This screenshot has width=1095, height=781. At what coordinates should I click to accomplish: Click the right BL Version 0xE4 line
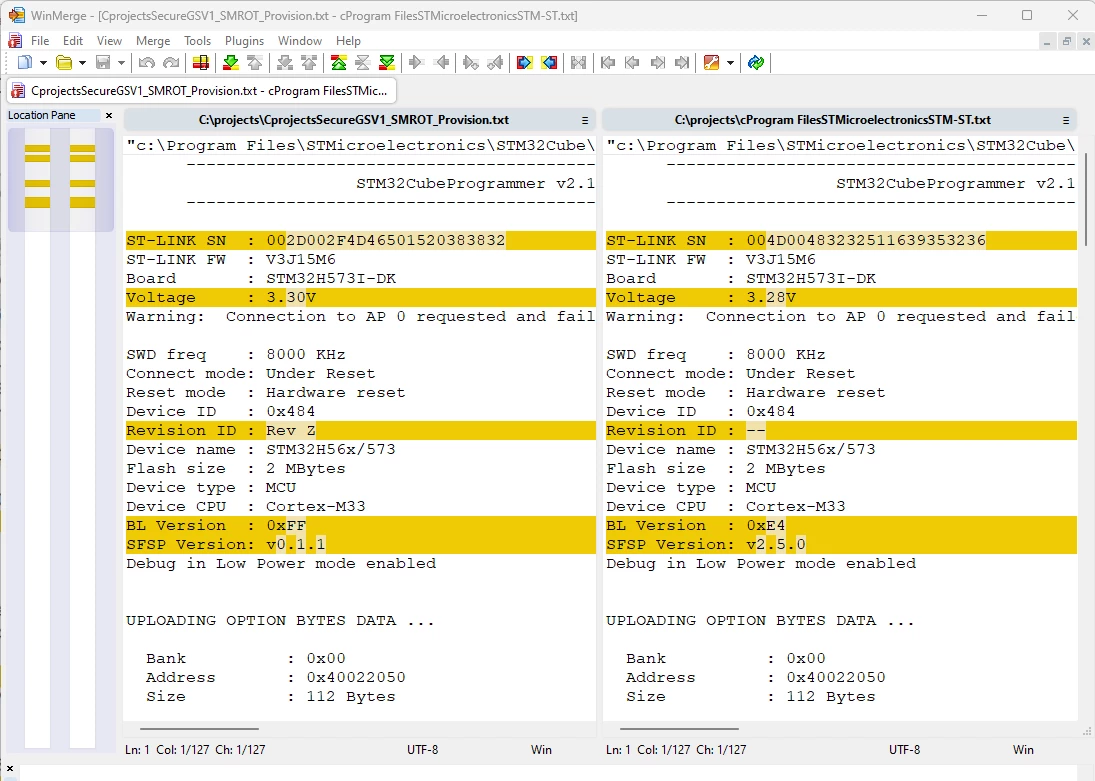(x=841, y=525)
